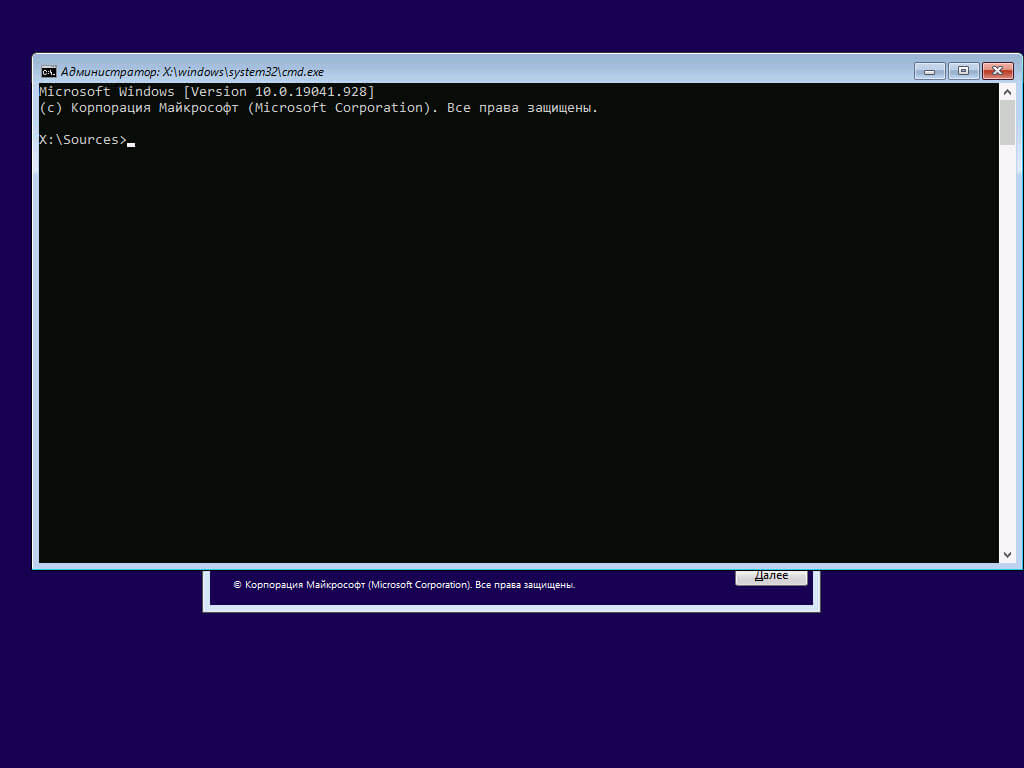This screenshot has height=768, width=1024.
Task: Close the Администратор cmd.exe window
Action: point(997,71)
